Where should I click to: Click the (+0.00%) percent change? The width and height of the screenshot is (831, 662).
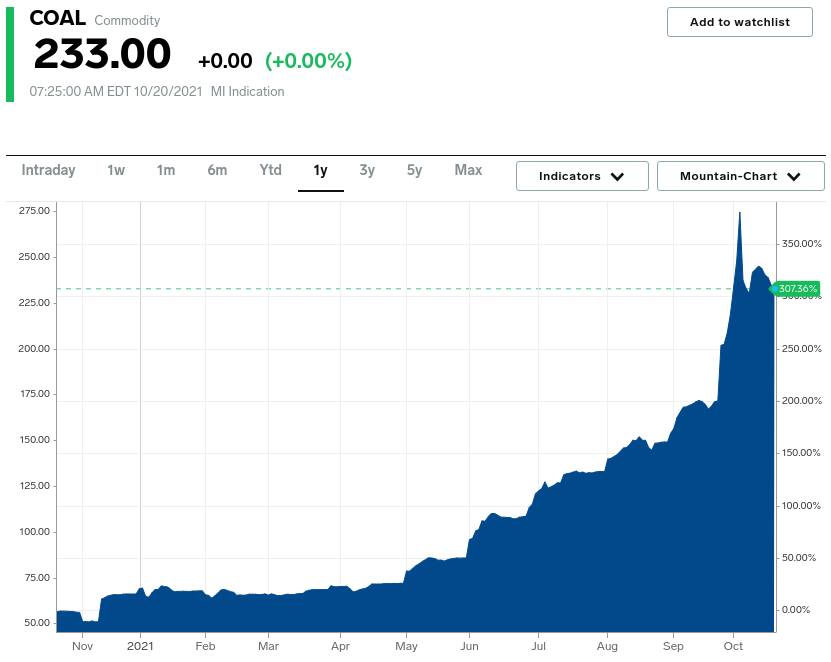308,61
